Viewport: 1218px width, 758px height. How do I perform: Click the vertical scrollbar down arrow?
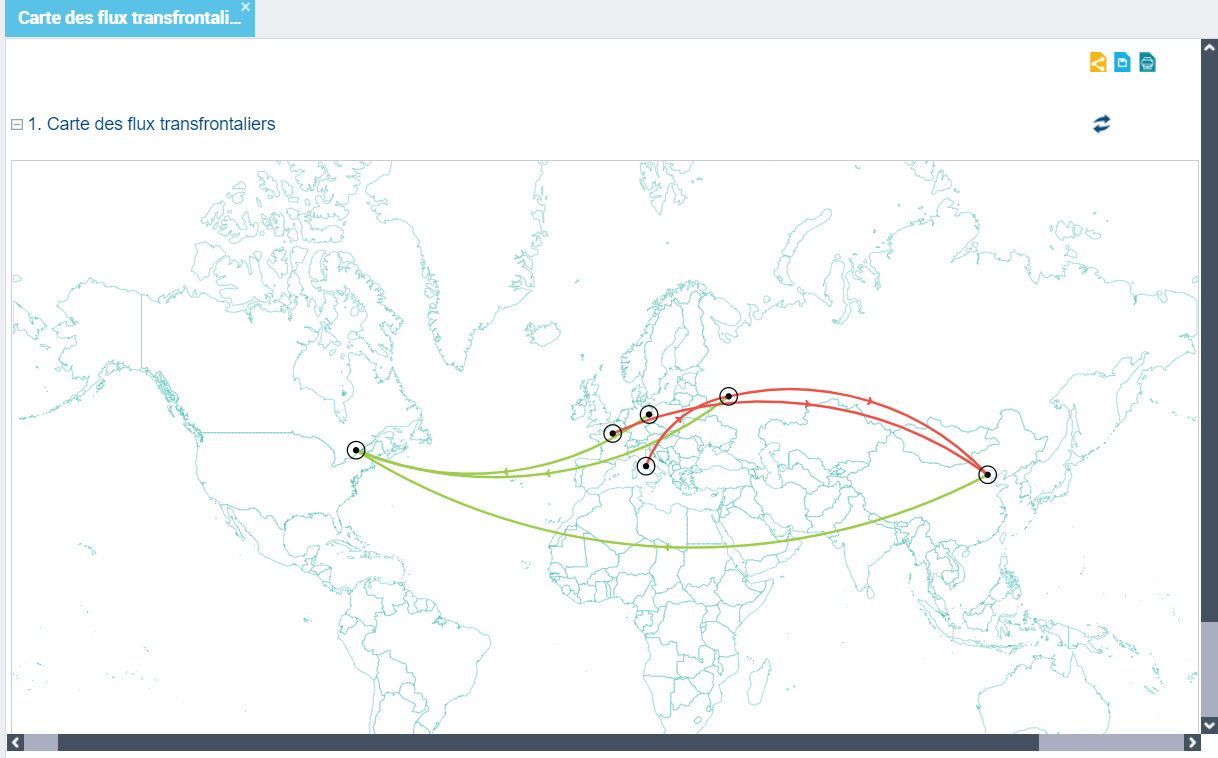[x=1209, y=725]
